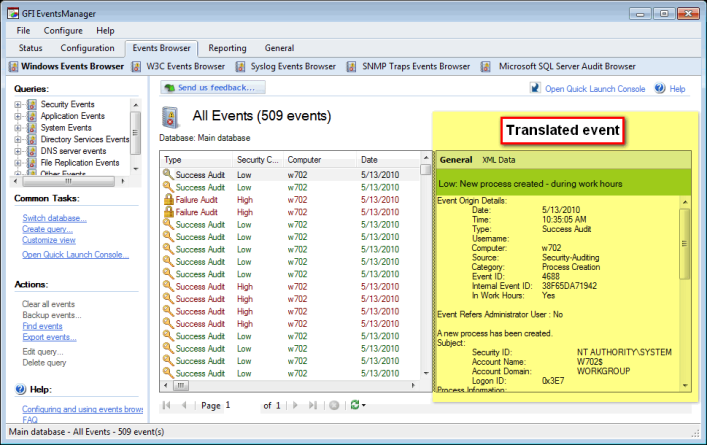The image size is (707, 445).
Task: Click Find events link
Action: [x=42, y=326]
